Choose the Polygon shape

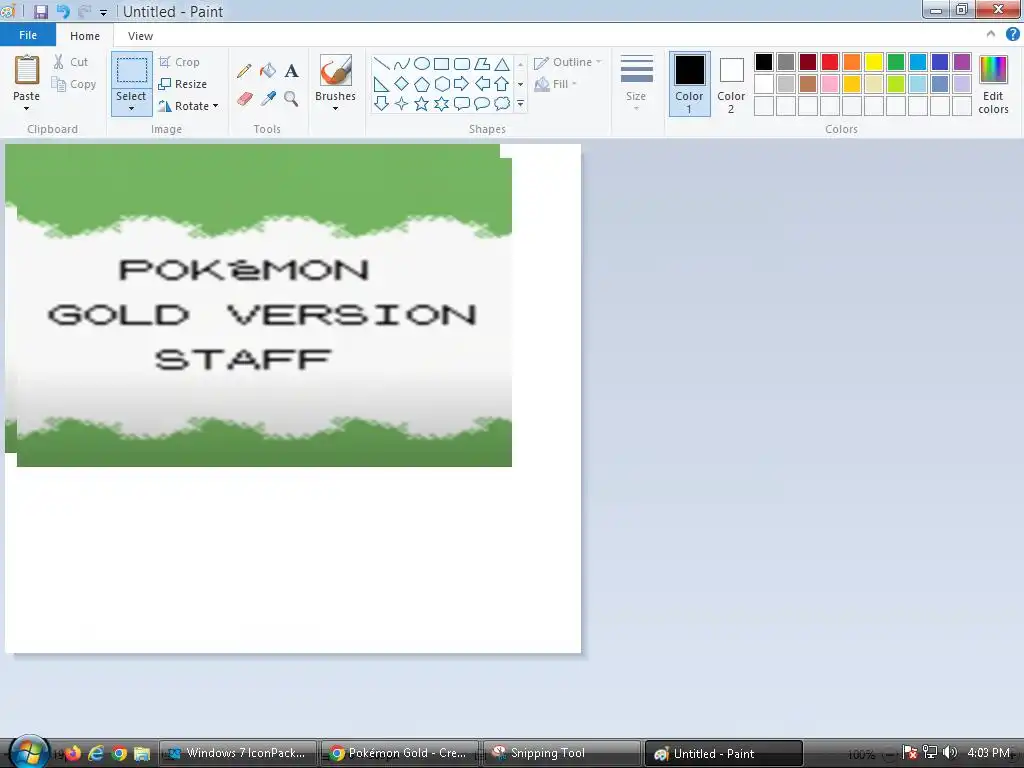tap(482, 64)
